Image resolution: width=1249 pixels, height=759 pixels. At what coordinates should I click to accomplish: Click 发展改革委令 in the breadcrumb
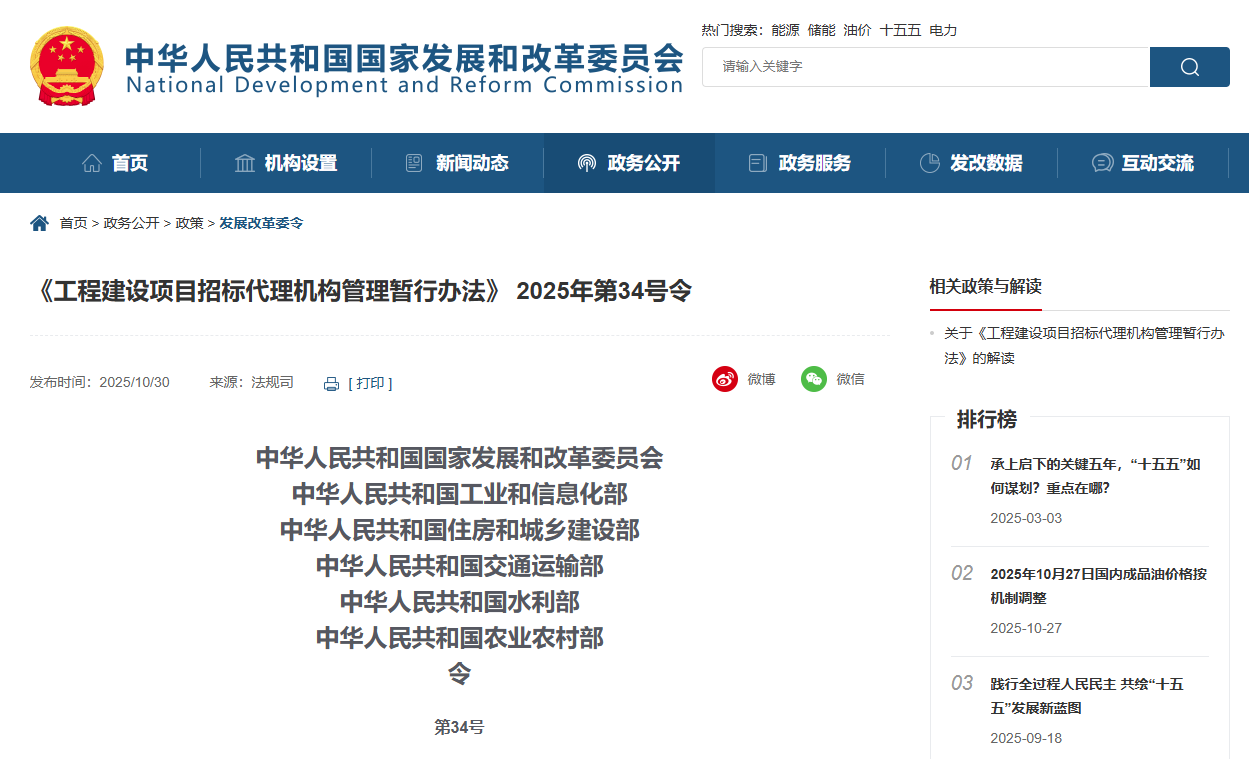(260, 223)
